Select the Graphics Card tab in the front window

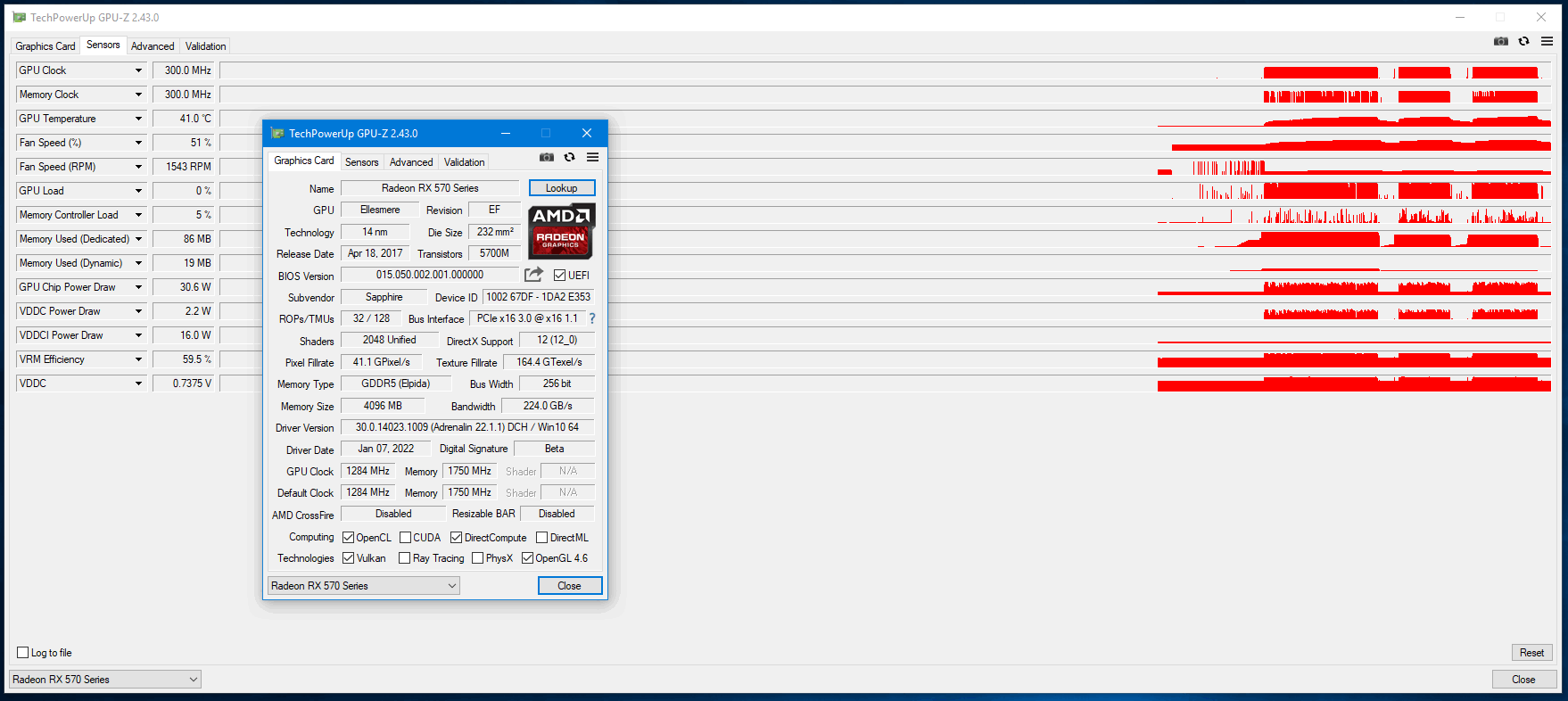[304, 161]
